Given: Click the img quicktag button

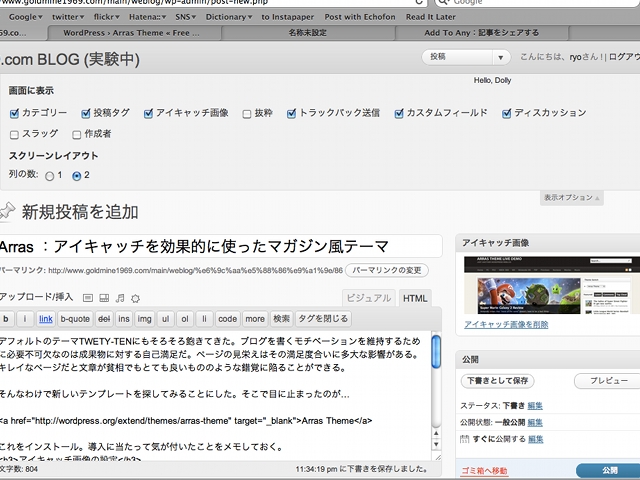Looking at the screenshot, I should pos(144,319).
